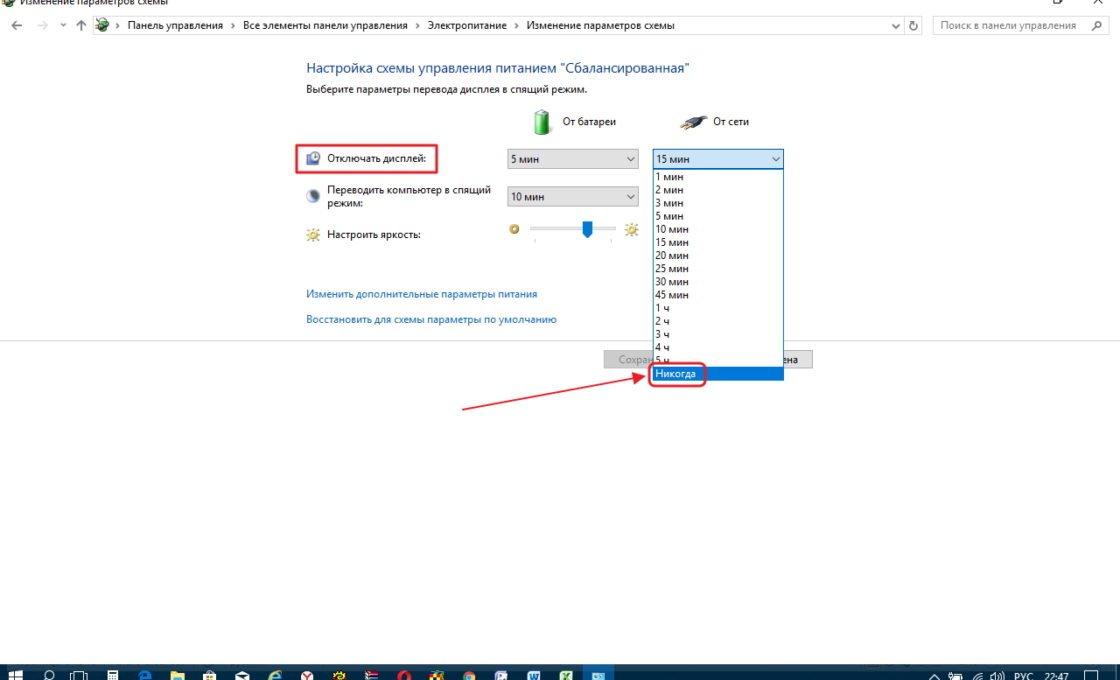Click the 'Настроить яркость:' label

[x=374, y=234]
